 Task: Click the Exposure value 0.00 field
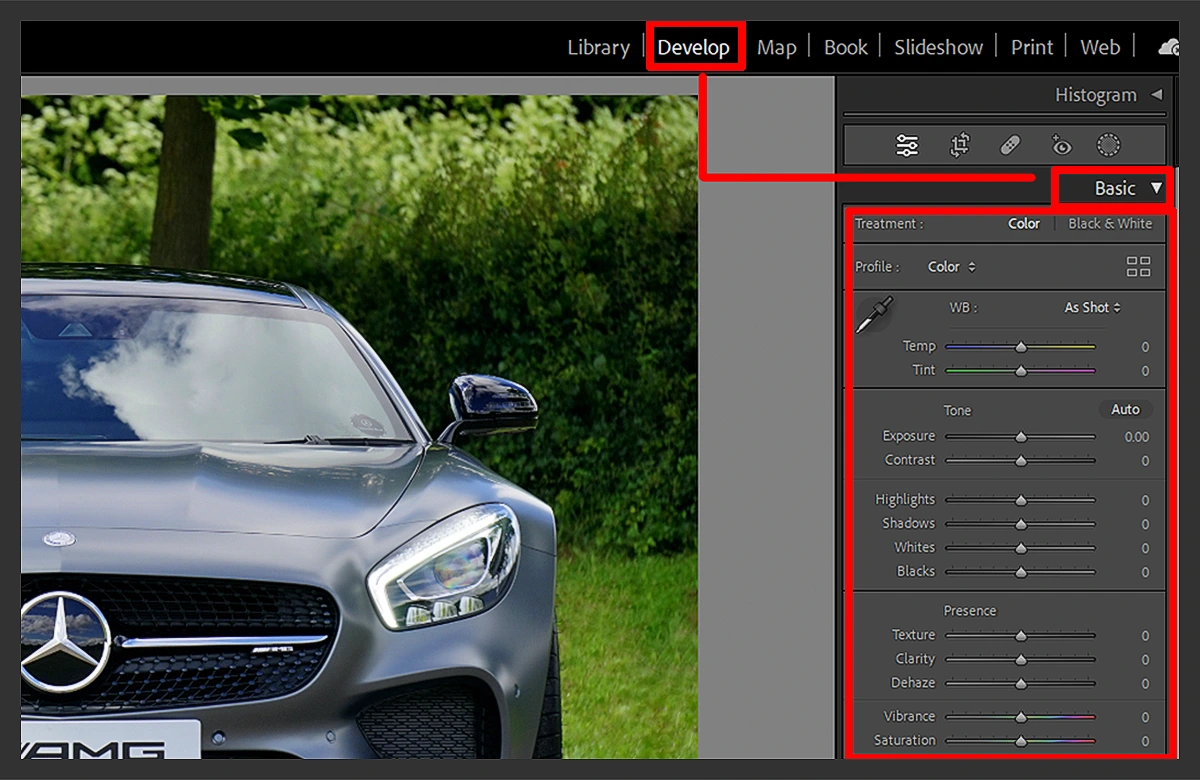(x=1136, y=437)
